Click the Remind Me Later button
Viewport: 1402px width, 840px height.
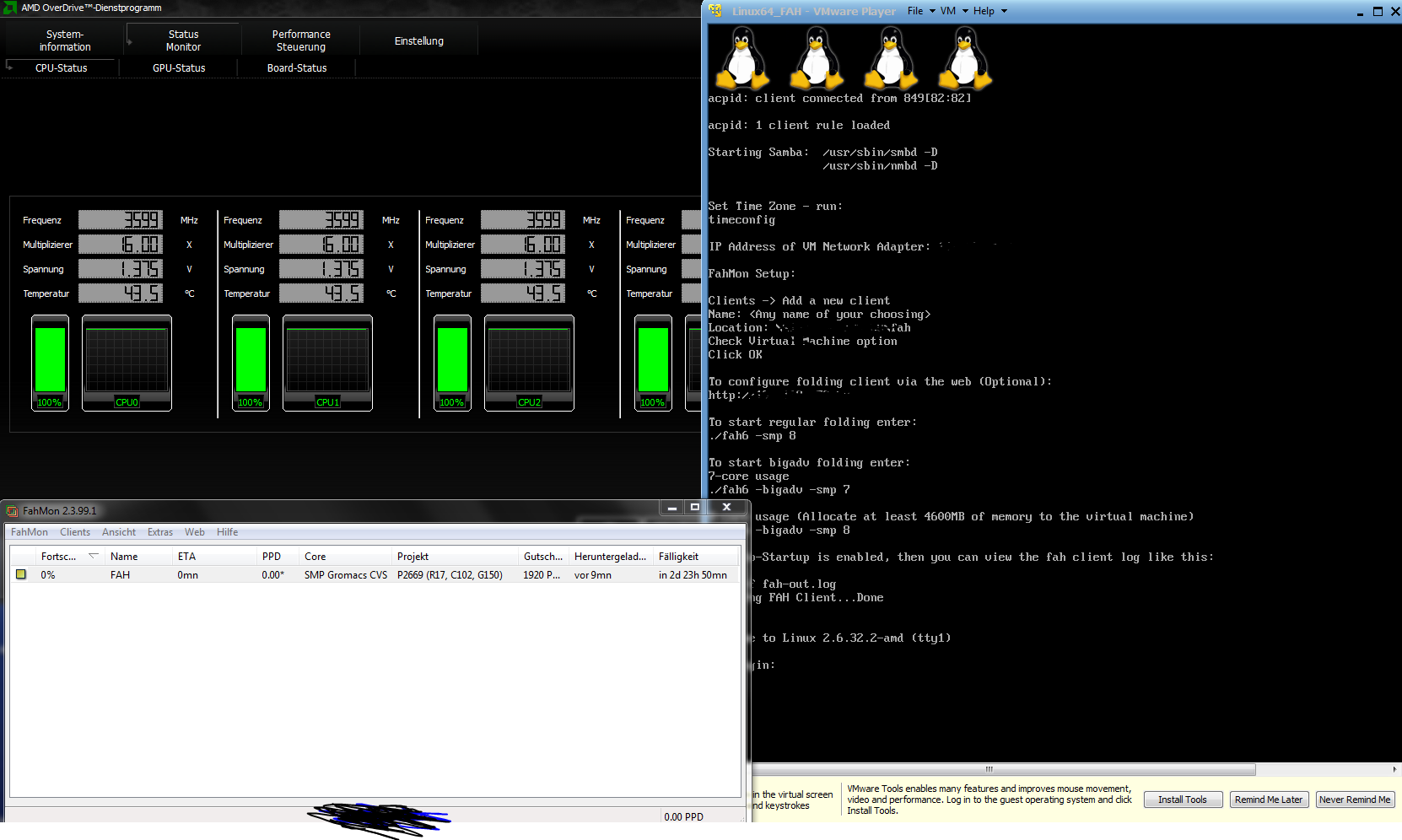(1269, 800)
